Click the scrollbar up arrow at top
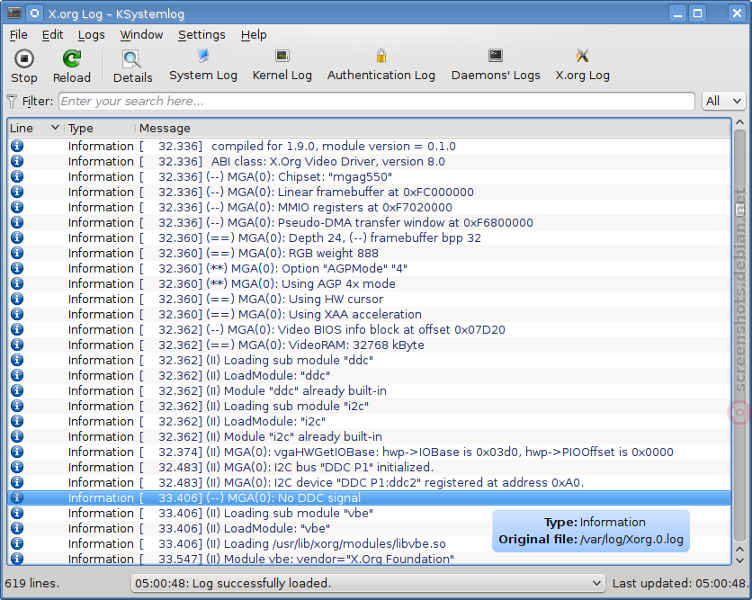Image resolution: width=752 pixels, height=600 pixels. tap(740, 122)
